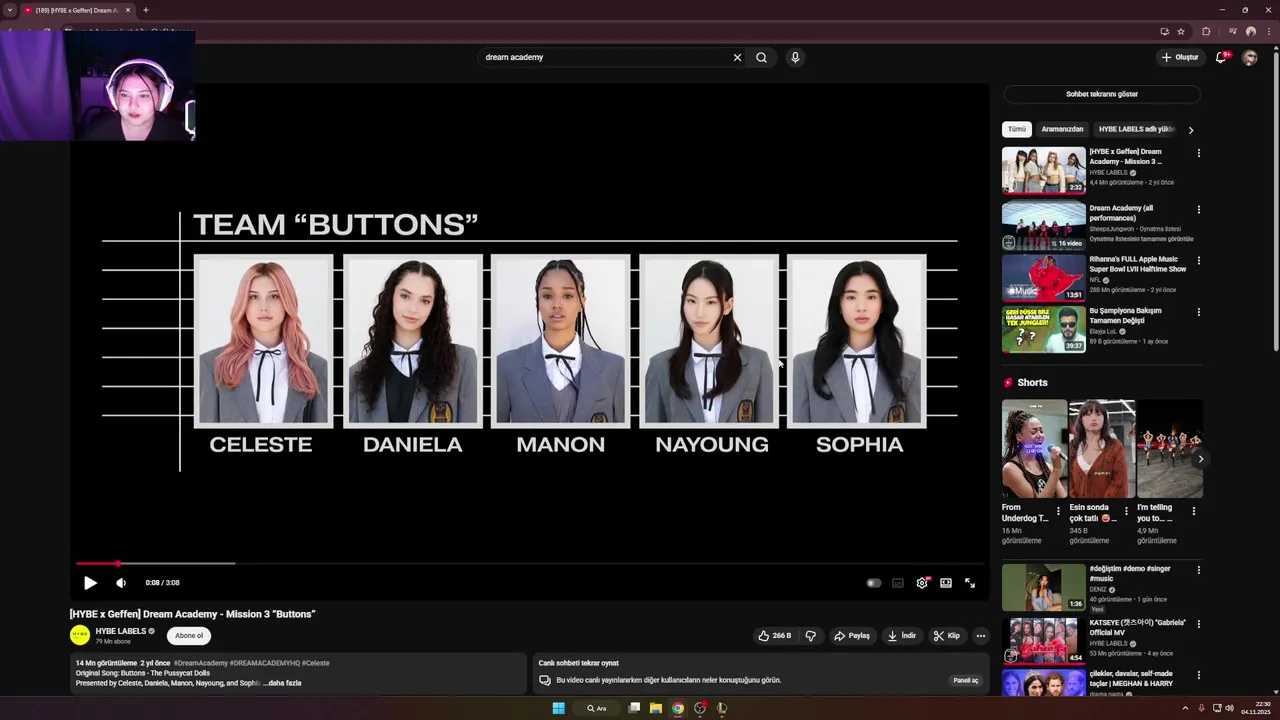Open the Esin sonda çok tatlı Short
The width and height of the screenshot is (1280, 720).
1102,449
